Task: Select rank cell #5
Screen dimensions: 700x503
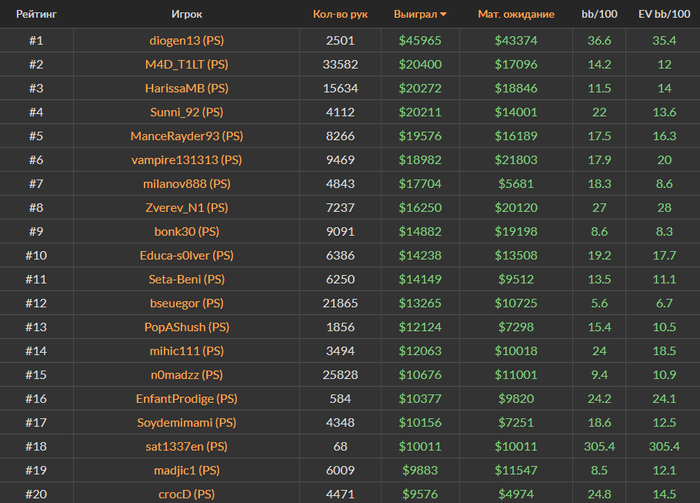Action: coord(36,136)
